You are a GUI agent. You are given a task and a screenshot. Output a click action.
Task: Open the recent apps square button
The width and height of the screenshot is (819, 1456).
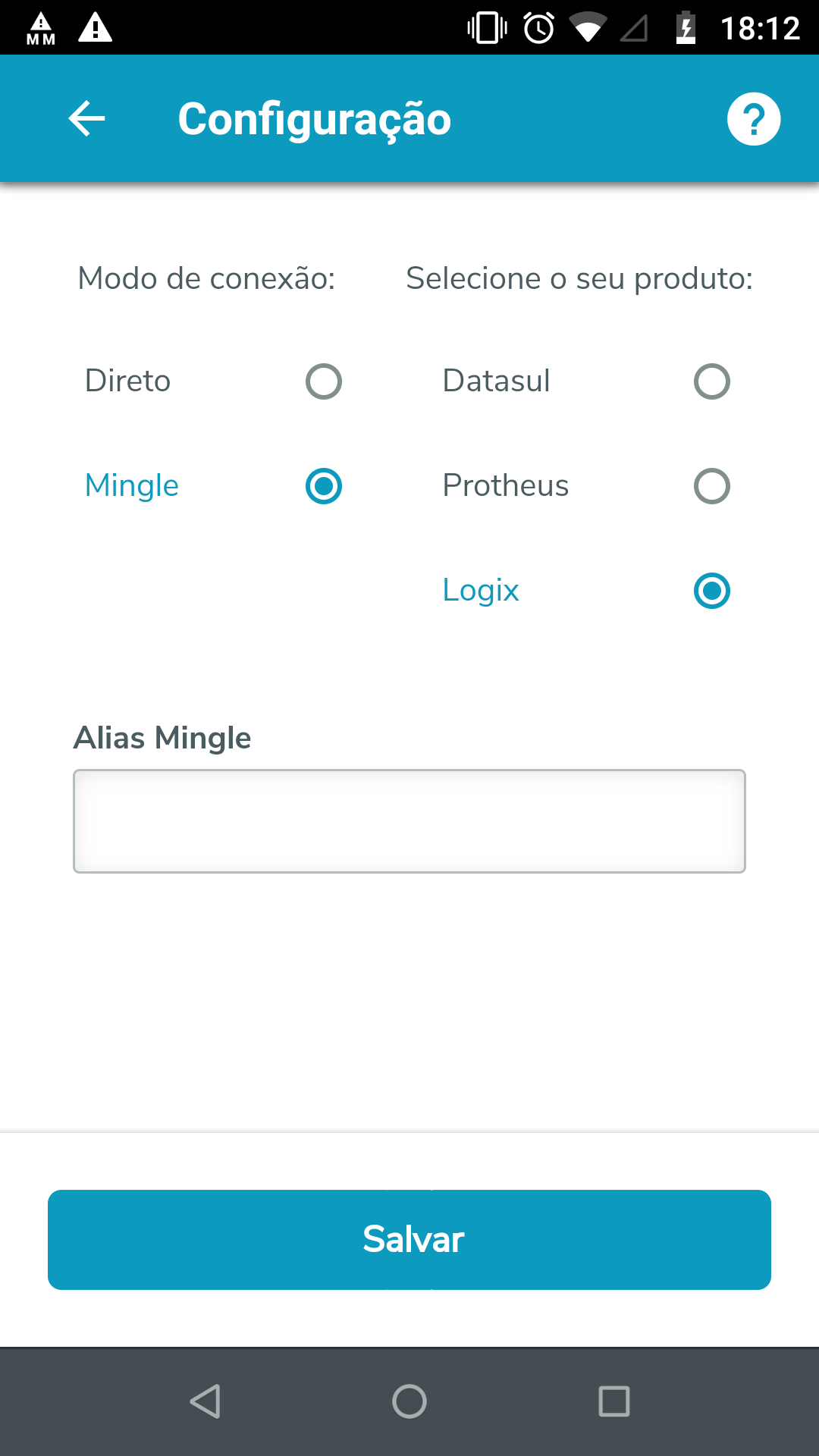point(613,1401)
